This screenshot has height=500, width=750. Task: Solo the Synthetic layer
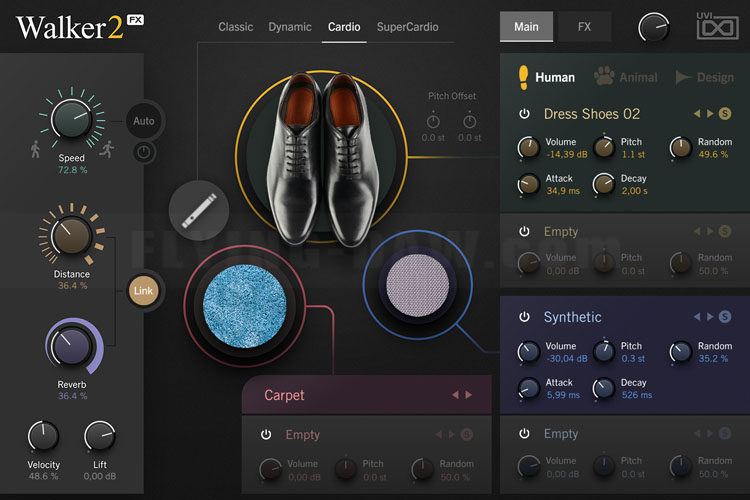(x=725, y=317)
